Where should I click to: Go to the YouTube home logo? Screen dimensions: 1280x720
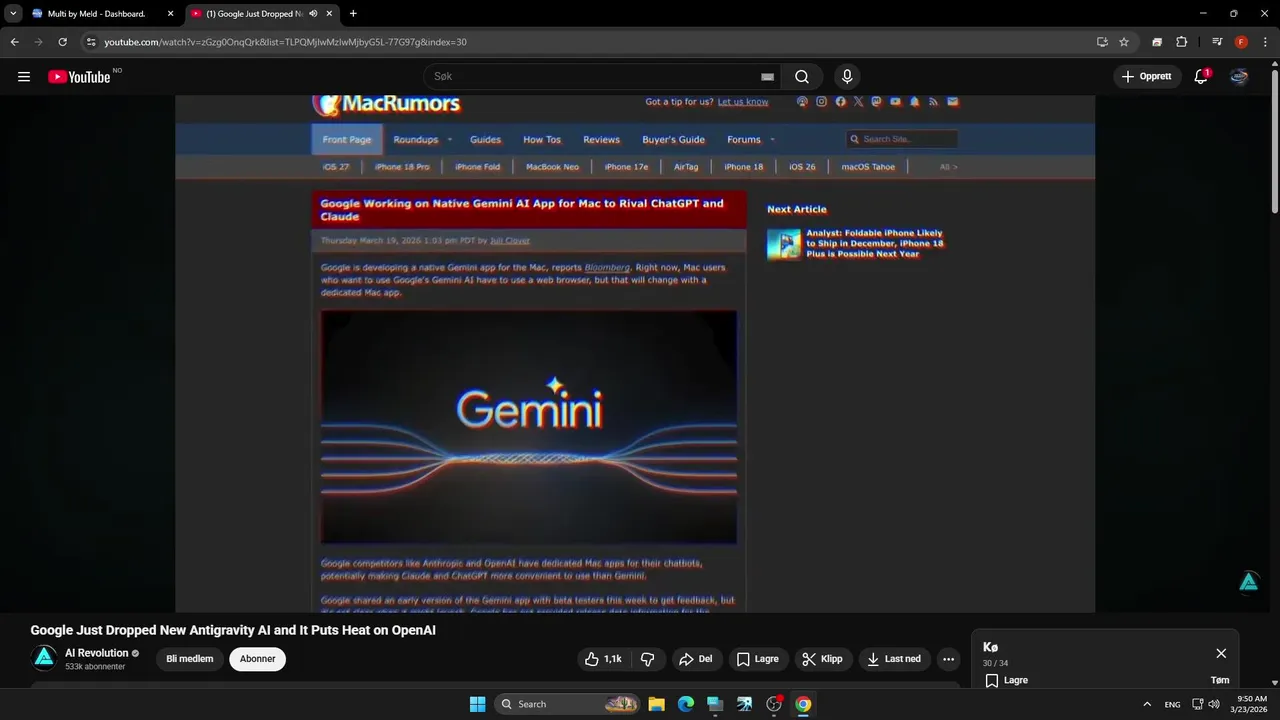click(79, 77)
